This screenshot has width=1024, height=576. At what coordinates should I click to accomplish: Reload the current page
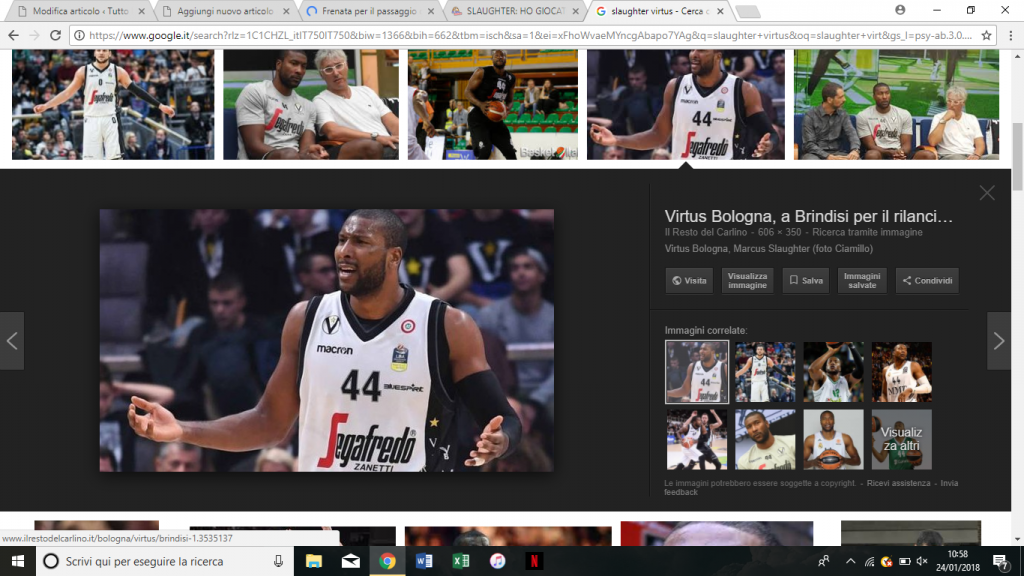(56, 35)
